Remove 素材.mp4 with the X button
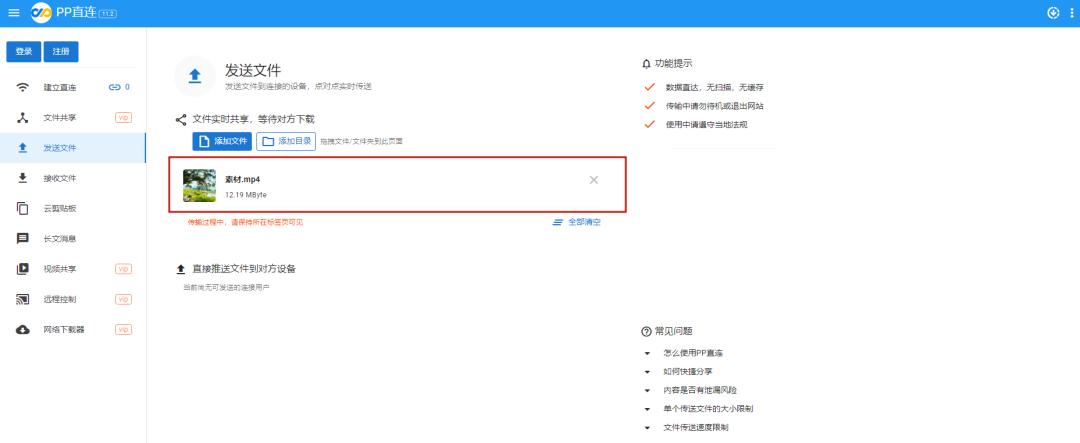The height and width of the screenshot is (443, 1080). pyautogui.click(x=594, y=180)
